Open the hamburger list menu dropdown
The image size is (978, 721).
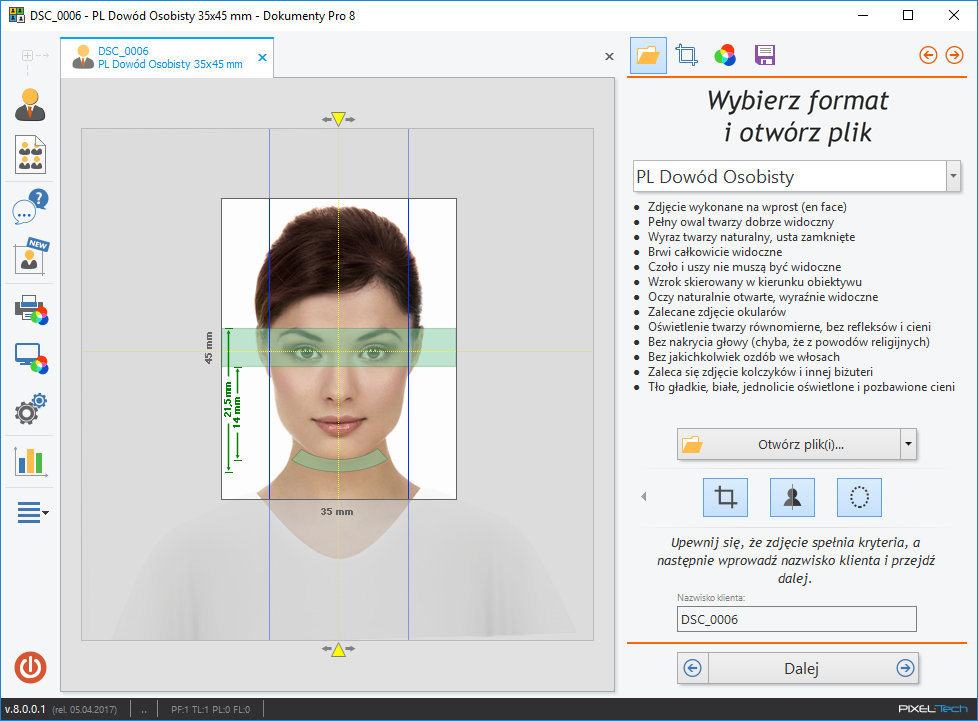coord(32,513)
